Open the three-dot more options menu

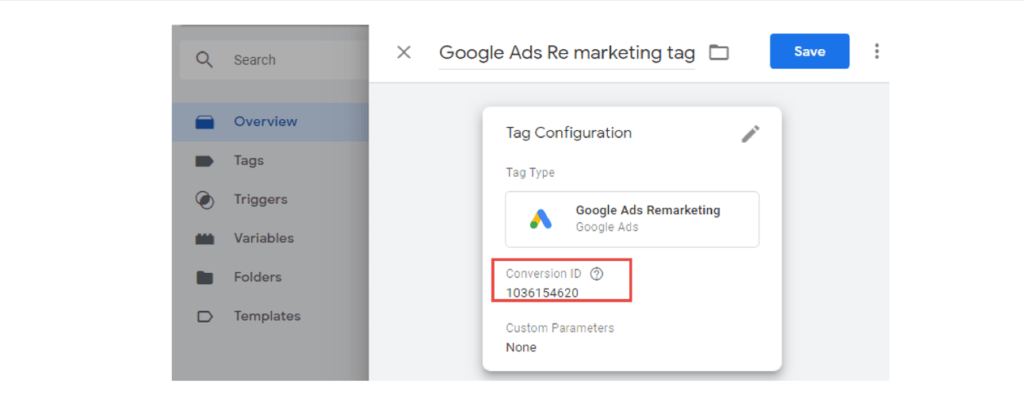876,52
